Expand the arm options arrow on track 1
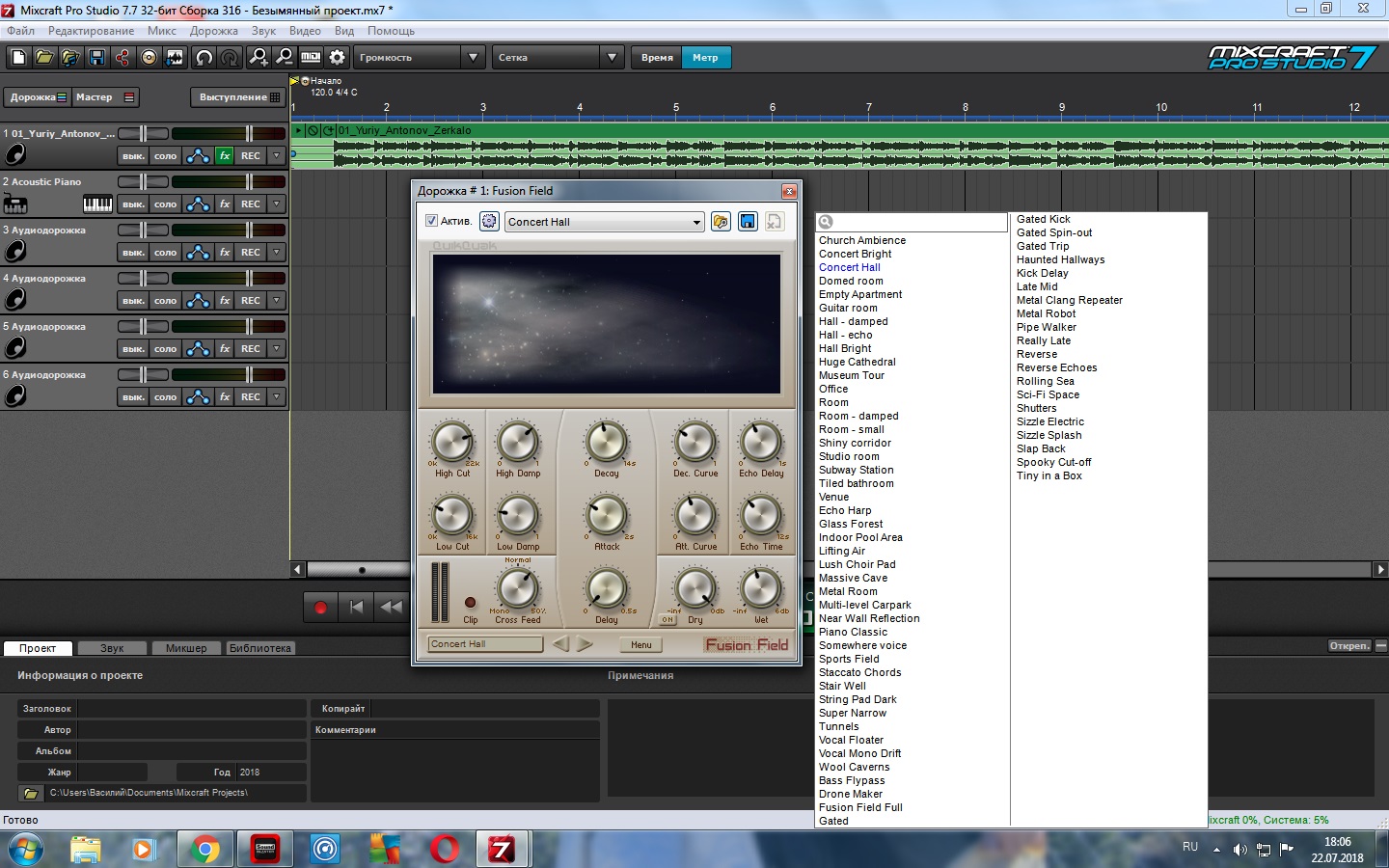Viewport: 1389px width, 868px height. pos(277,155)
